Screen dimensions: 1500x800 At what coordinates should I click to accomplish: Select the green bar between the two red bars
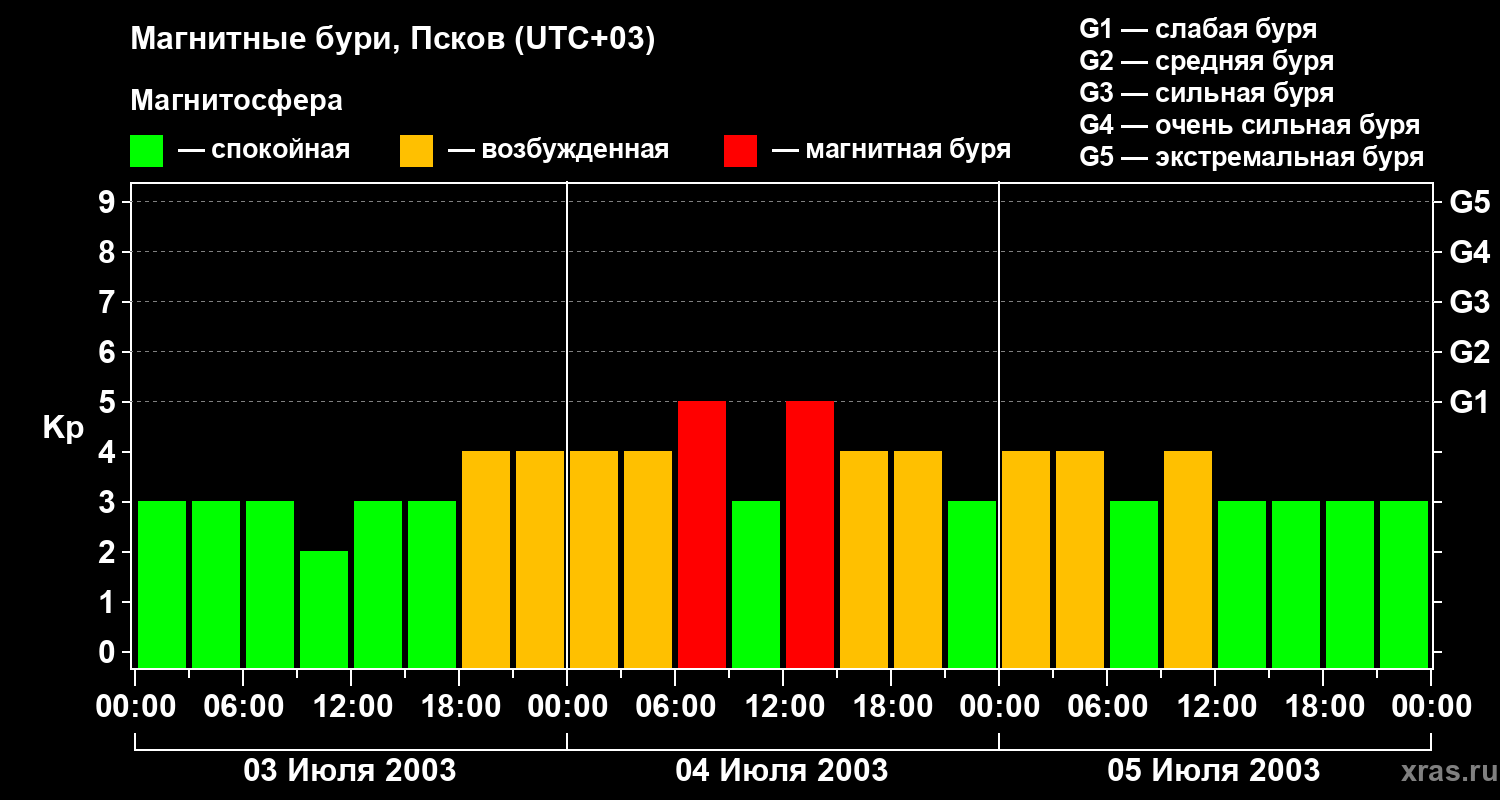[756, 584]
